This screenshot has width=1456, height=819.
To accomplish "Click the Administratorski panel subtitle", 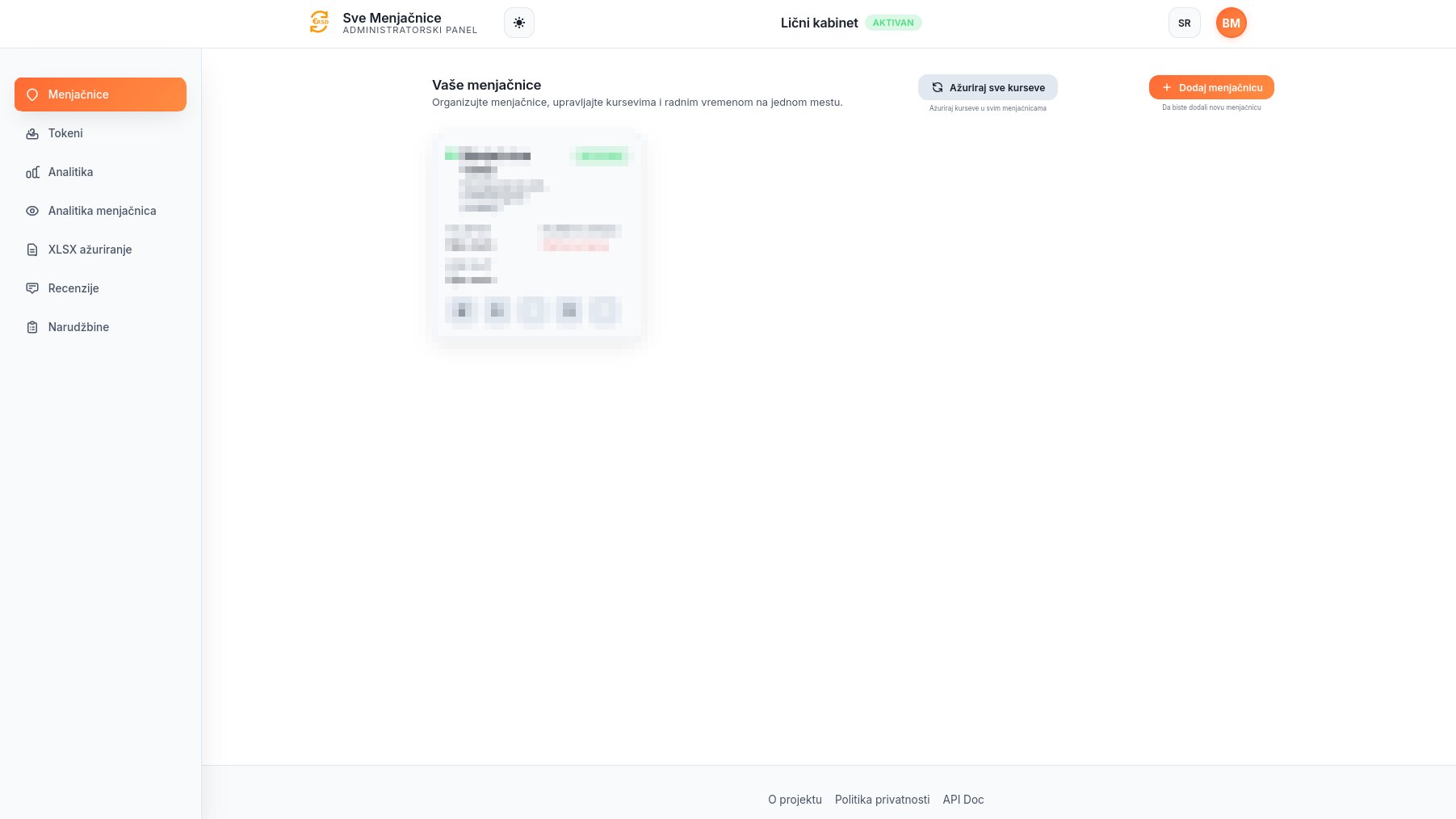I will (x=410, y=30).
